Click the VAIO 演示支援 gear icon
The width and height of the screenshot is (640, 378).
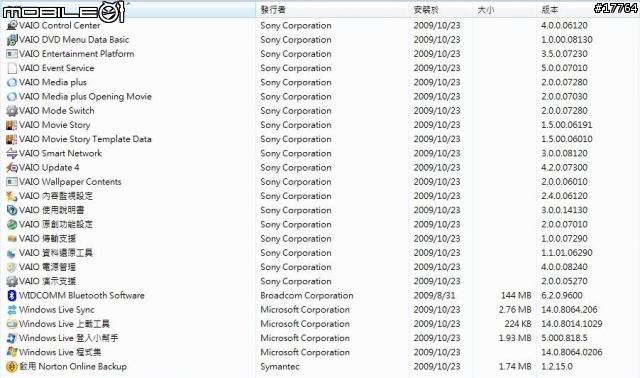coord(12,281)
